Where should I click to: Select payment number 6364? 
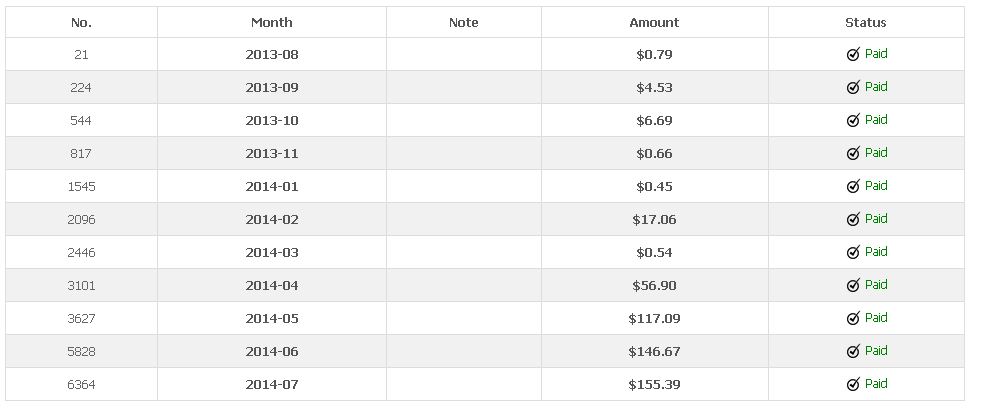pyautogui.click(x=81, y=384)
